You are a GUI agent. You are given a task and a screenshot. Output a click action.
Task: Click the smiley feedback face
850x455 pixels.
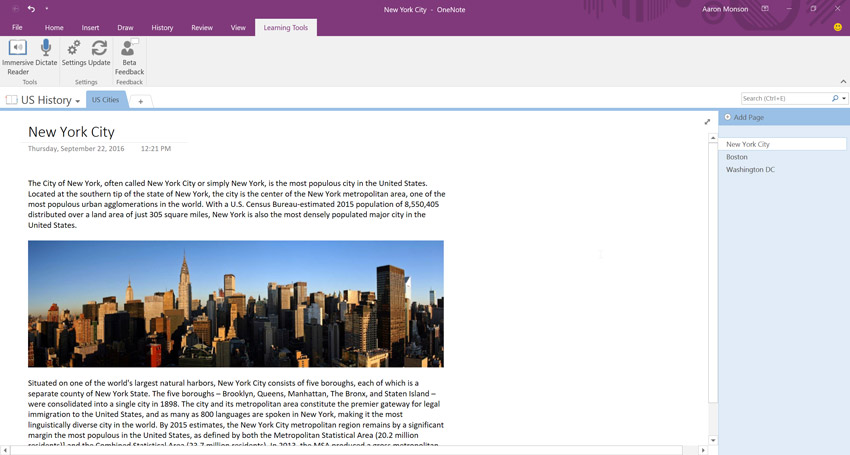838,27
